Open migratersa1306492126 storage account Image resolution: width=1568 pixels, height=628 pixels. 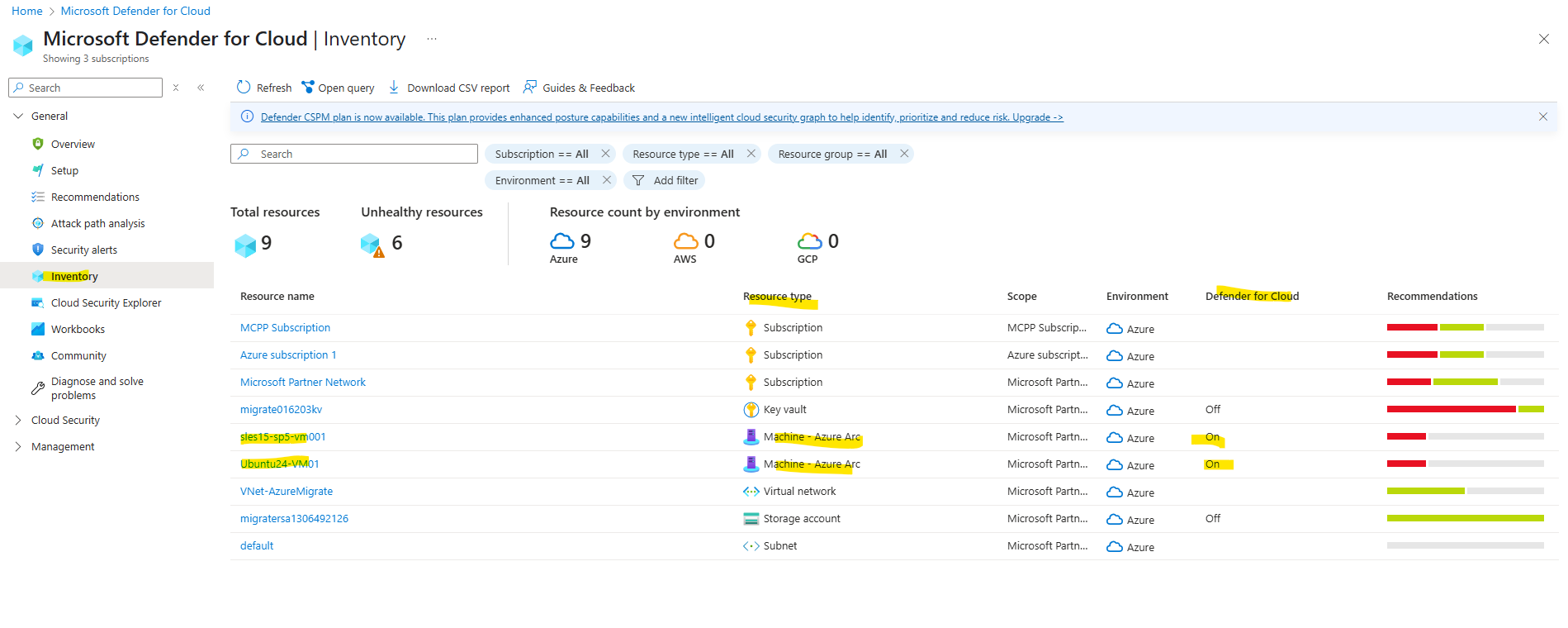(x=294, y=518)
